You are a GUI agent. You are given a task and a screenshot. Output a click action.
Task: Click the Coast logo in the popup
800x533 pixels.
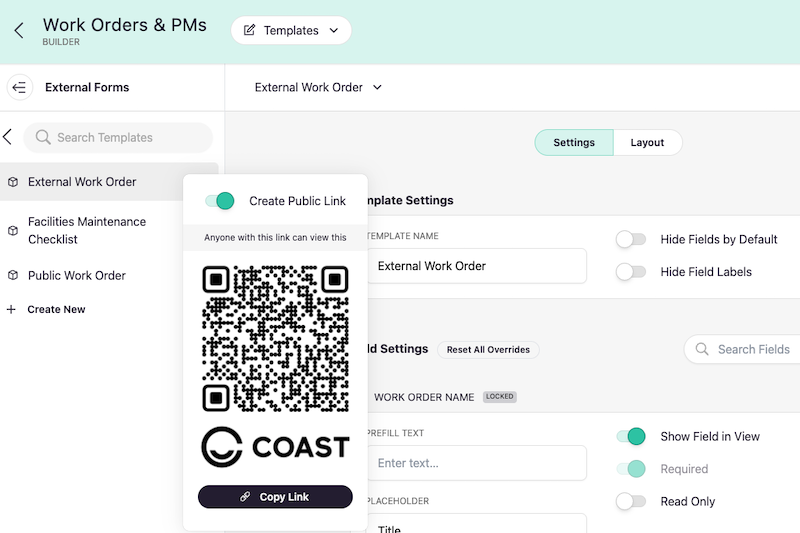[276, 447]
